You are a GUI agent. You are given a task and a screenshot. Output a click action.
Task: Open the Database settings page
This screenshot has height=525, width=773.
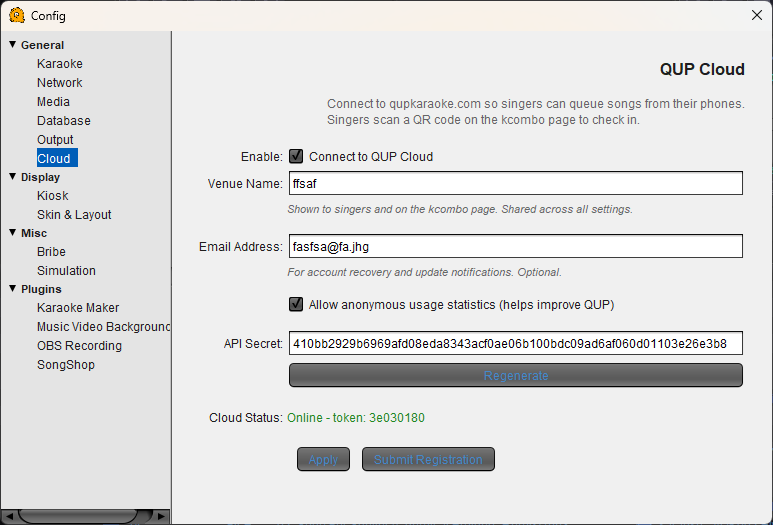64,120
